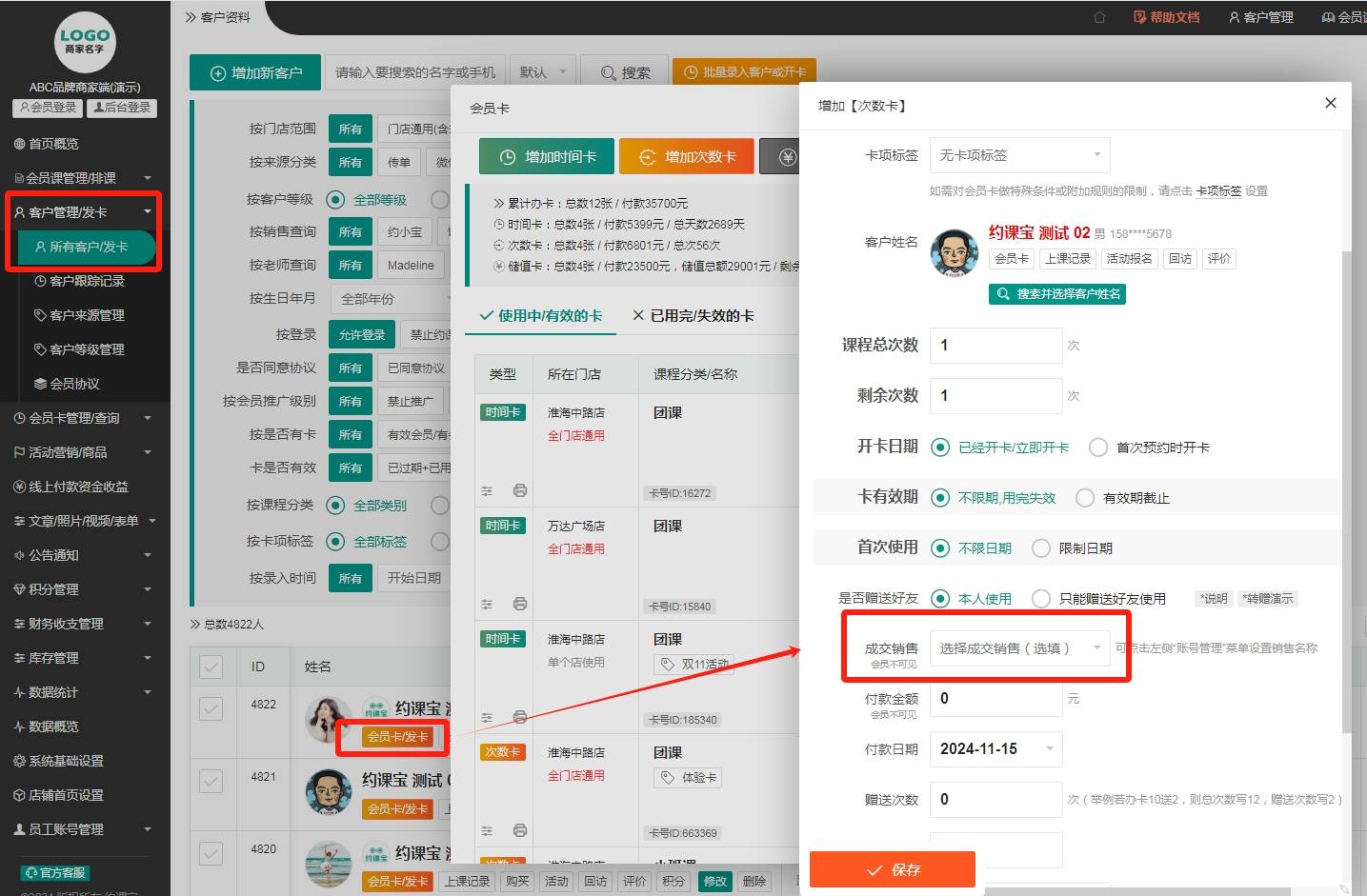Image resolution: width=1367 pixels, height=896 pixels.
Task: Select 不限期,用完失效 radio option
Action: pos(940,498)
